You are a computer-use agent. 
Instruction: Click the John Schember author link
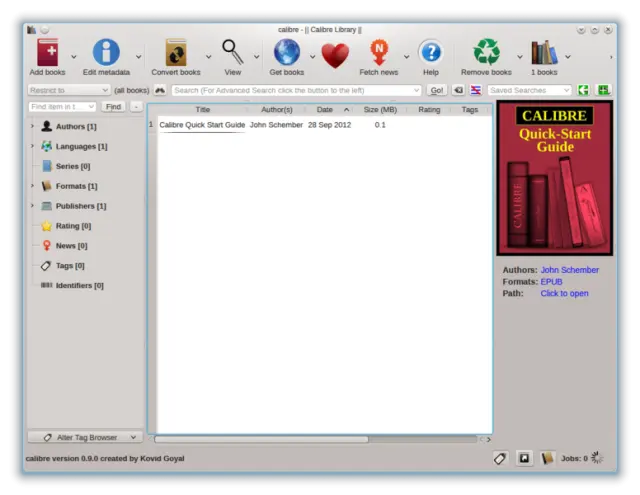click(569, 270)
